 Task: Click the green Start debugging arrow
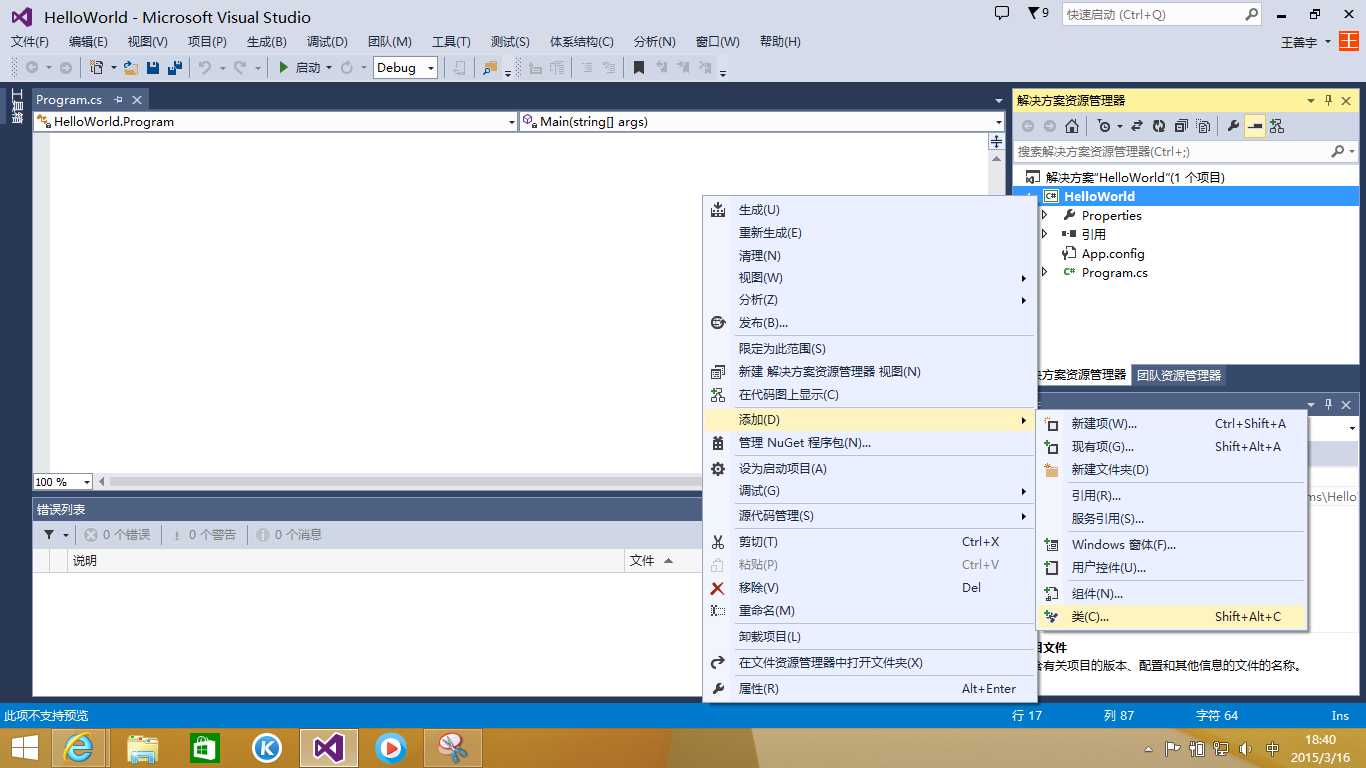tap(284, 68)
